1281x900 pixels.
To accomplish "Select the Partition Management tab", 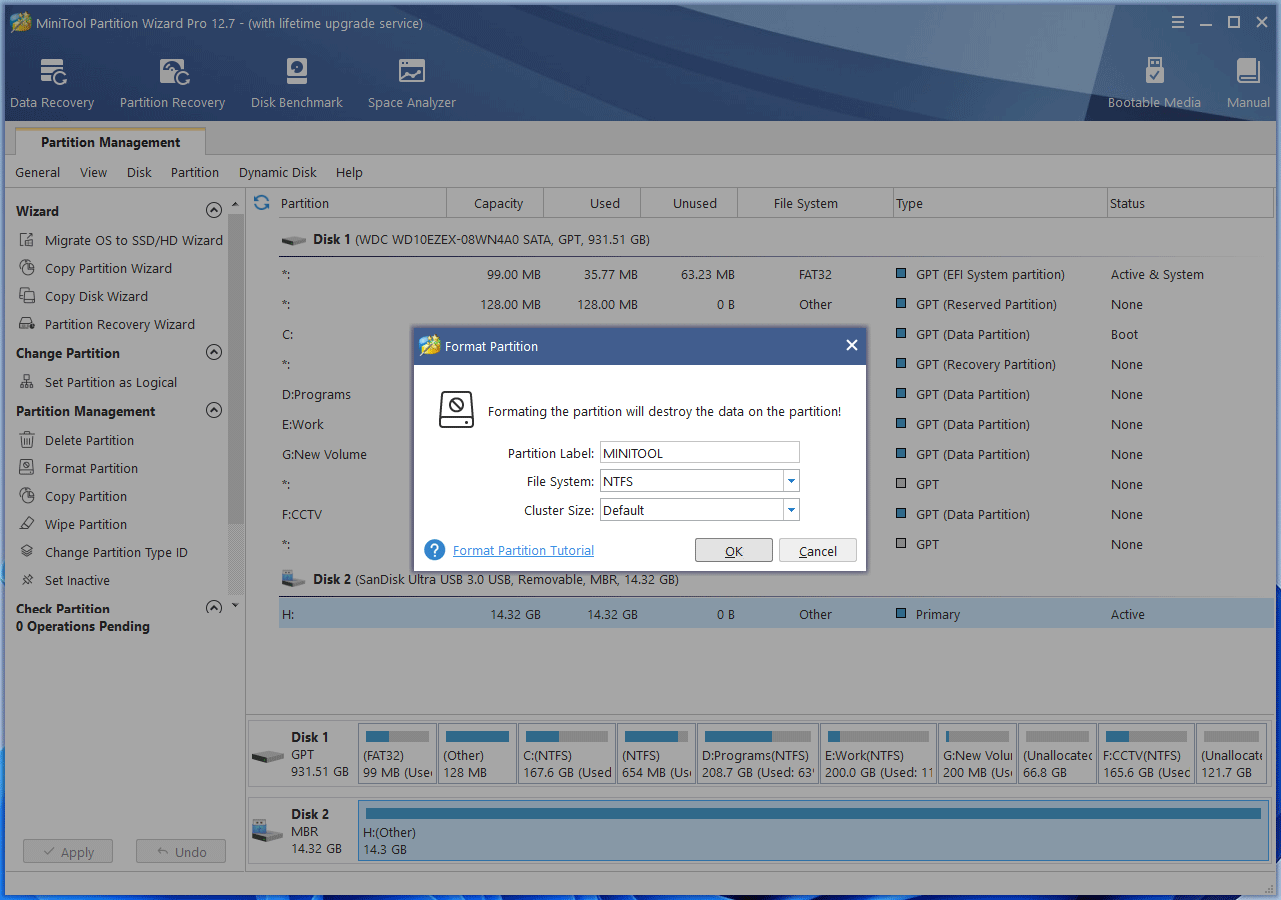I will (x=110, y=142).
